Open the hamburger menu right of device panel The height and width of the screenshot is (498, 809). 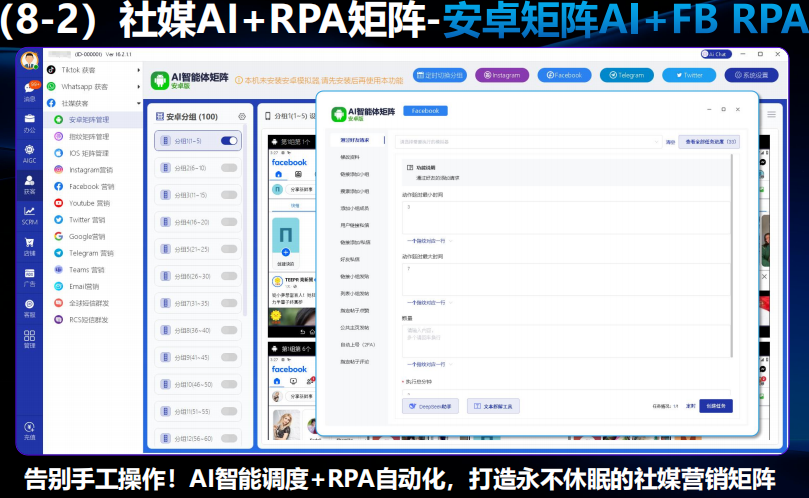pos(771,115)
